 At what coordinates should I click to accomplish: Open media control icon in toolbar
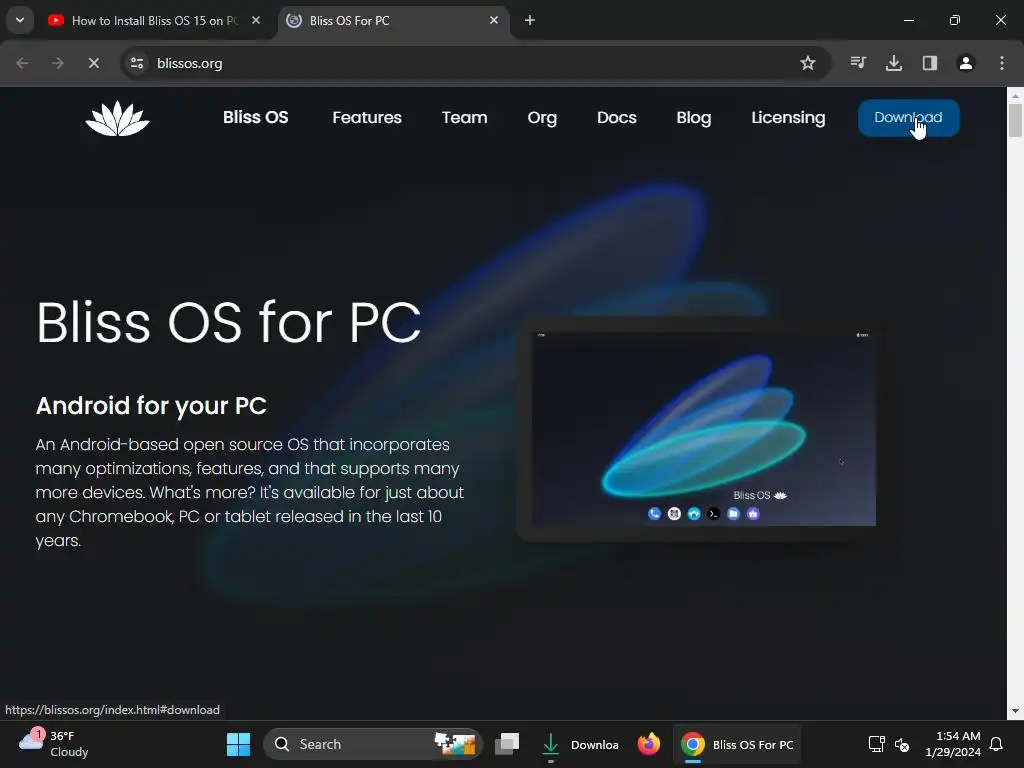point(858,63)
